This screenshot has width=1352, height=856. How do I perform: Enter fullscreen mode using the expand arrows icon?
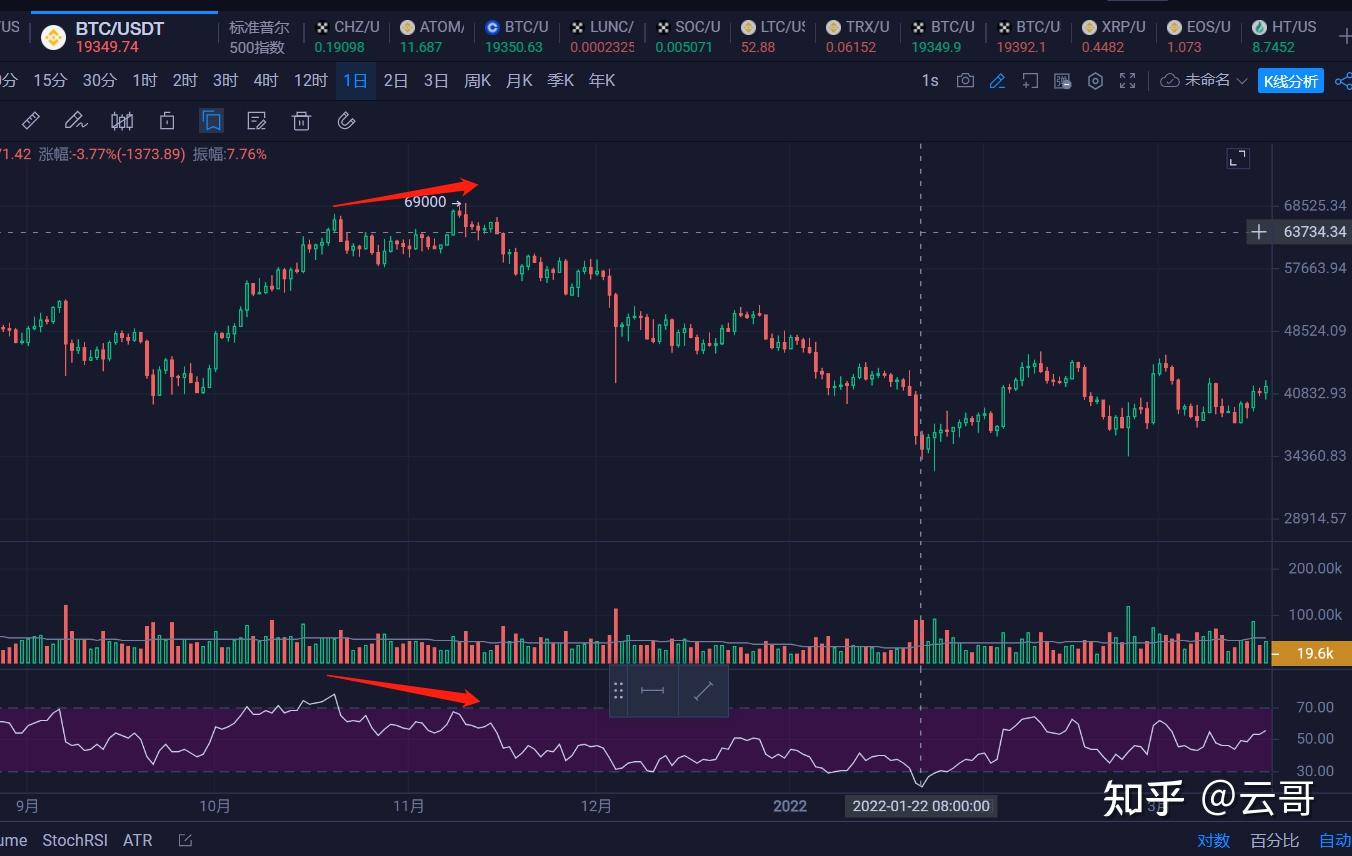pyautogui.click(x=1128, y=80)
